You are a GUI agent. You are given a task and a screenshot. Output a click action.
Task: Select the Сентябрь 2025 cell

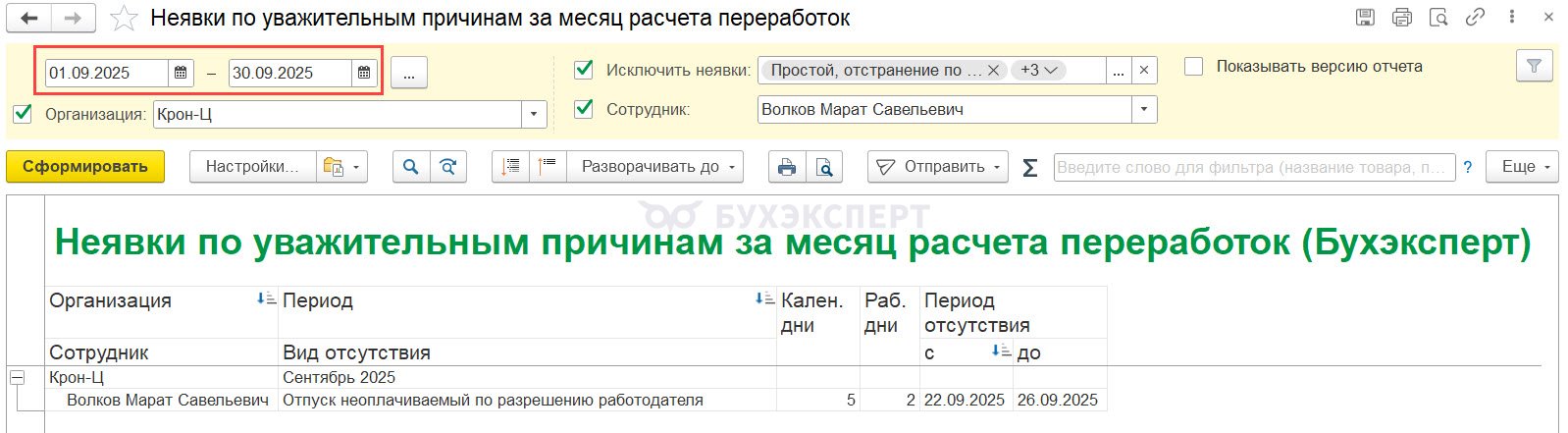point(528,377)
